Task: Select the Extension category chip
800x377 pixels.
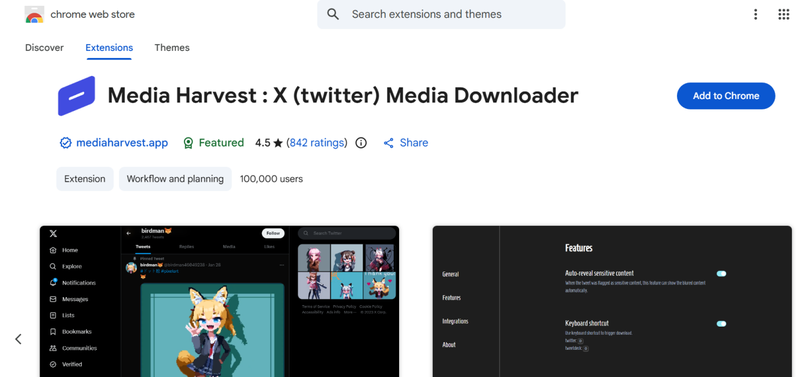Action: click(x=85, y=179)
